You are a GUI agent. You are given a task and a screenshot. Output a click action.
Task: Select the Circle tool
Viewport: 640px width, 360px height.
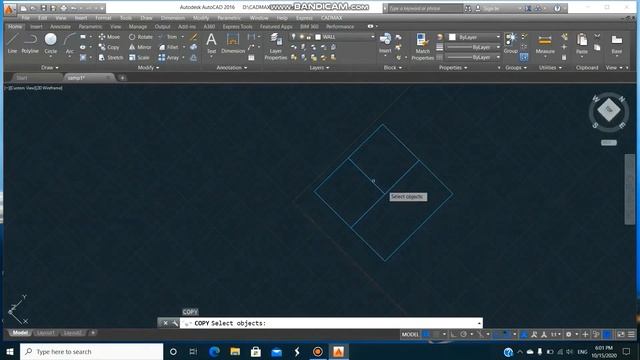pyautogui.click(x=51, y=43)
